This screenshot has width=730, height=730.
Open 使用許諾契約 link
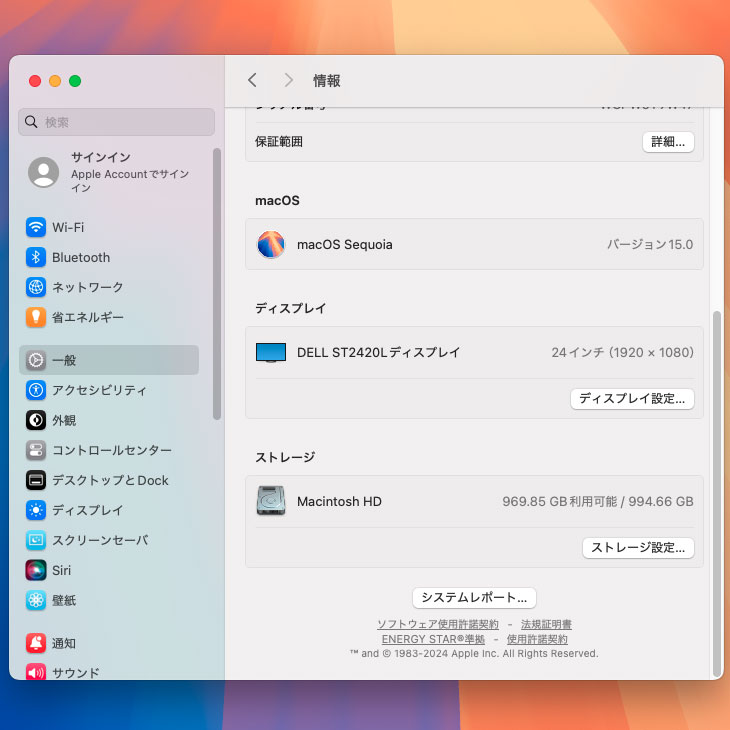537,639
